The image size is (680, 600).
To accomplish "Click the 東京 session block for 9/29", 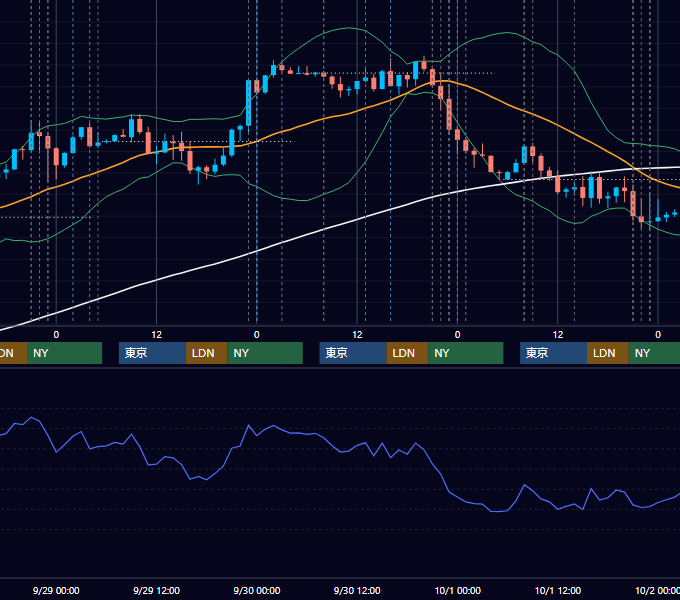I will pos(152,353).
